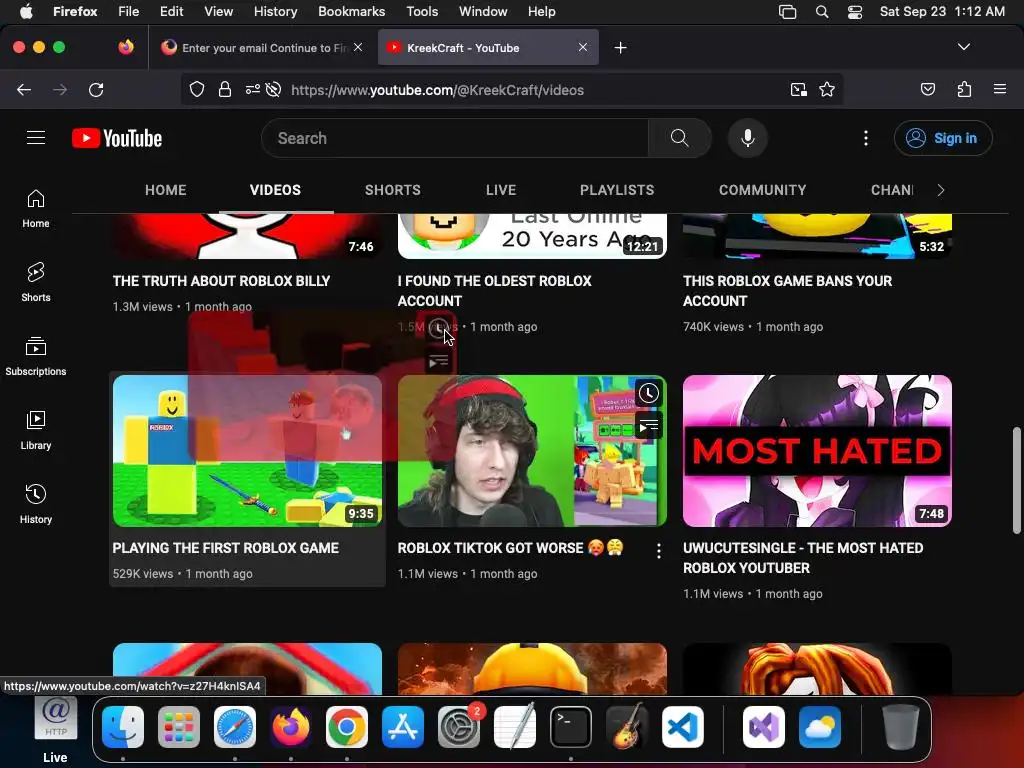
Task: Bookmark this page with star icon
Action: (x=827, y=89)
